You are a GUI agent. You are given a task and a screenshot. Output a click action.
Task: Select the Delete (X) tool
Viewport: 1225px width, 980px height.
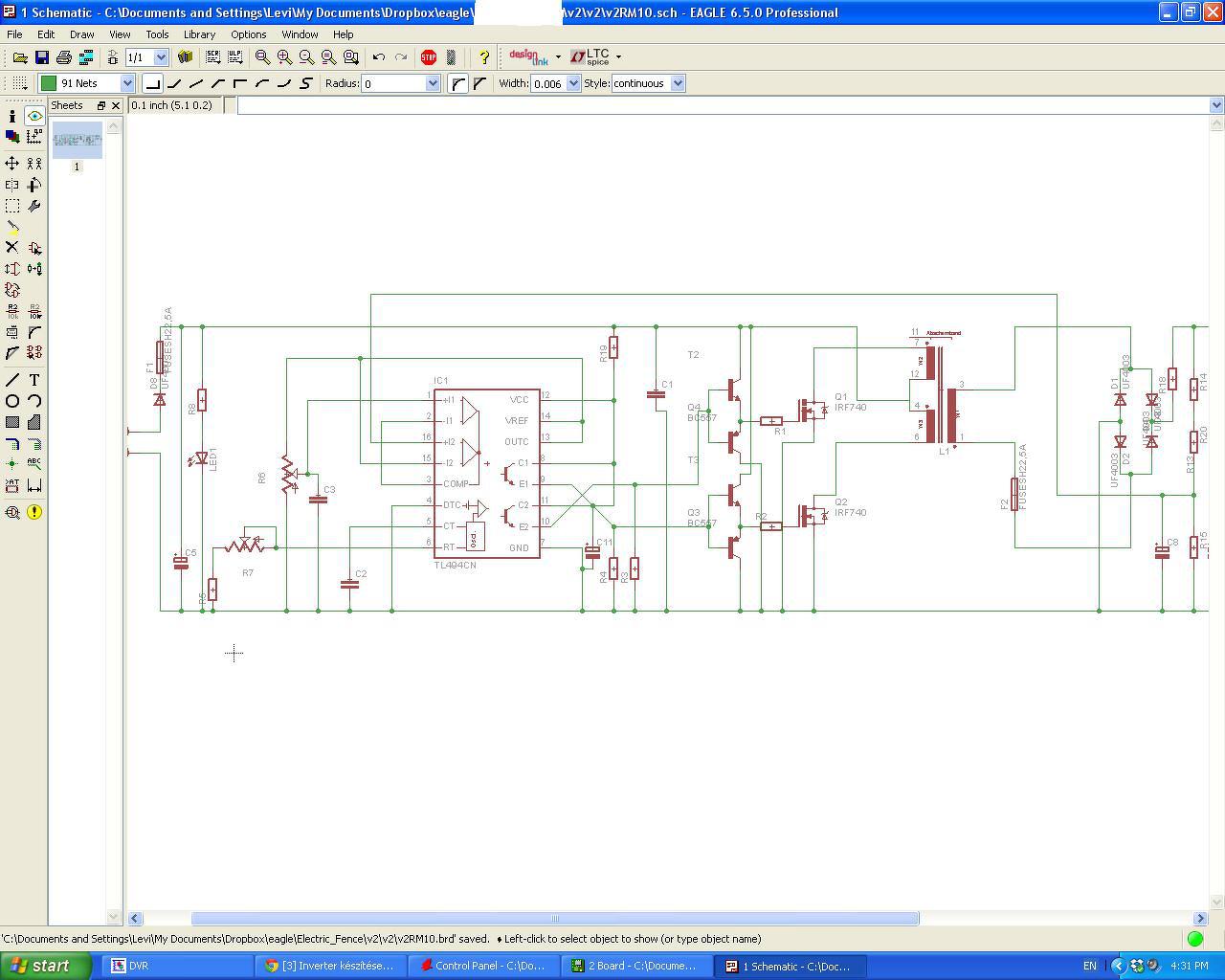pyautogui.click(x=12, y=248)
